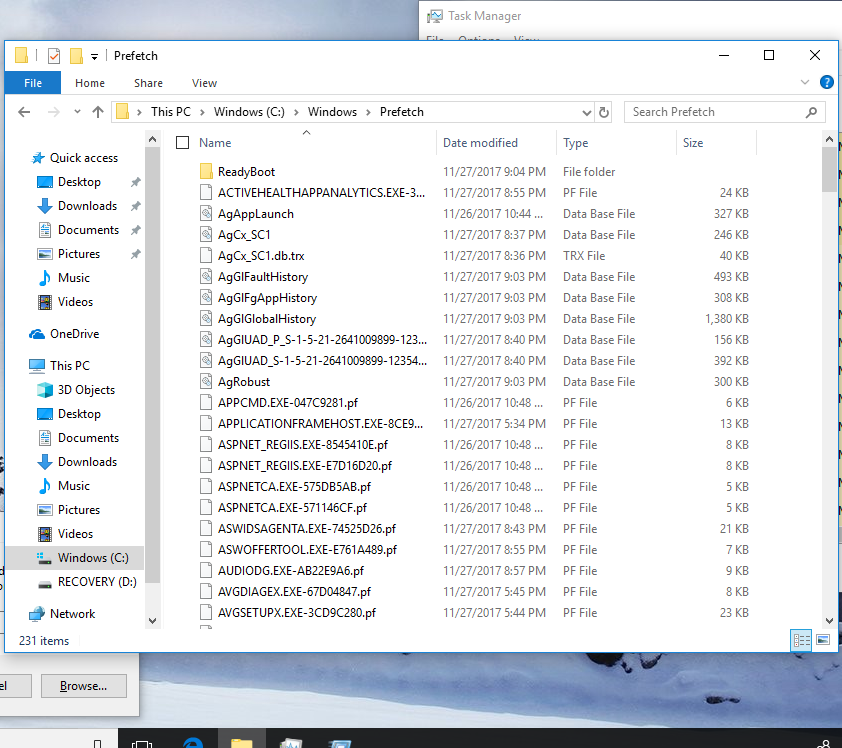This screenshot has width=842, height=748.
Task: Sort by the Type column
Action: (576, 143)
